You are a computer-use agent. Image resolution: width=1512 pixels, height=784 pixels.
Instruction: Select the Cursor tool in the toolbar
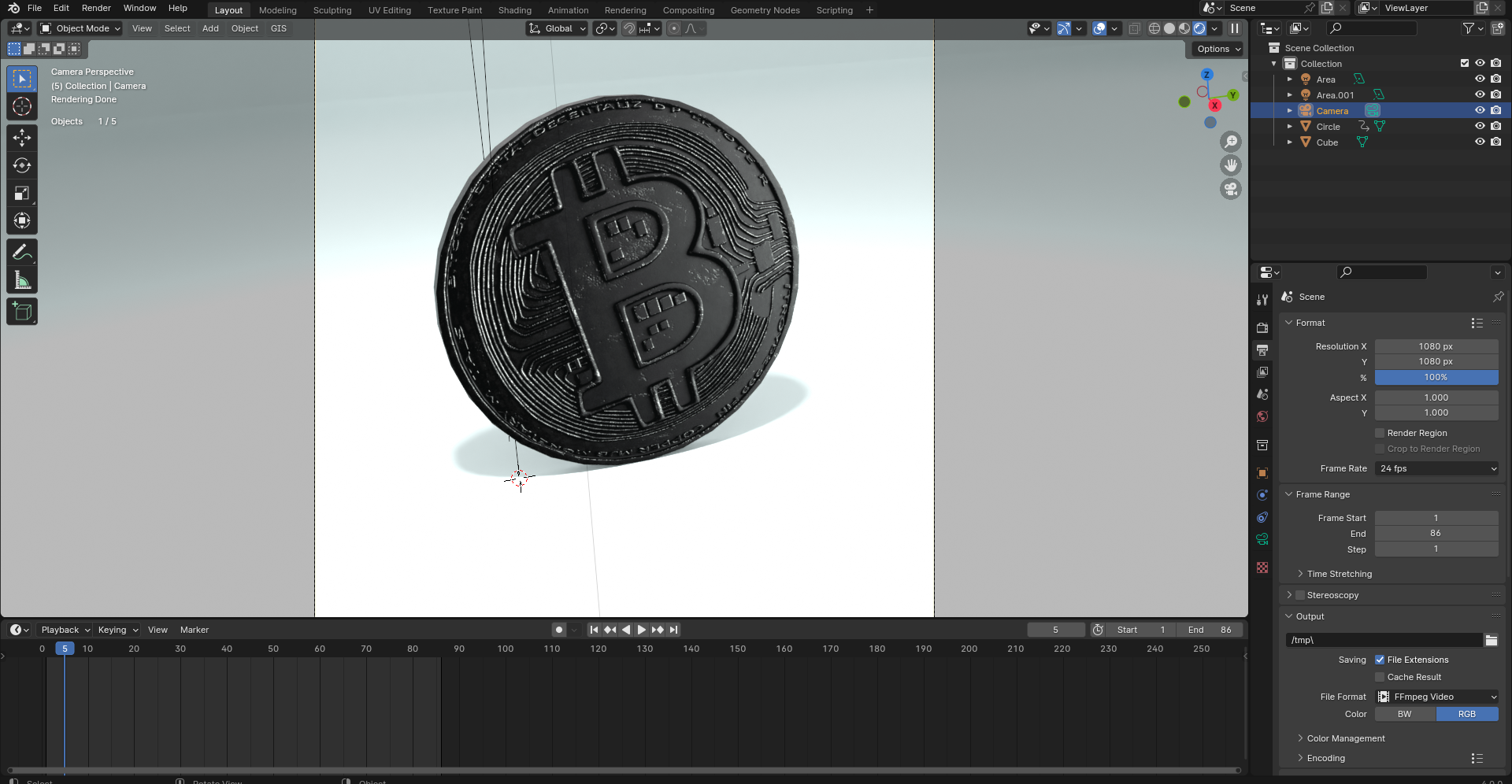click(22, 107)
